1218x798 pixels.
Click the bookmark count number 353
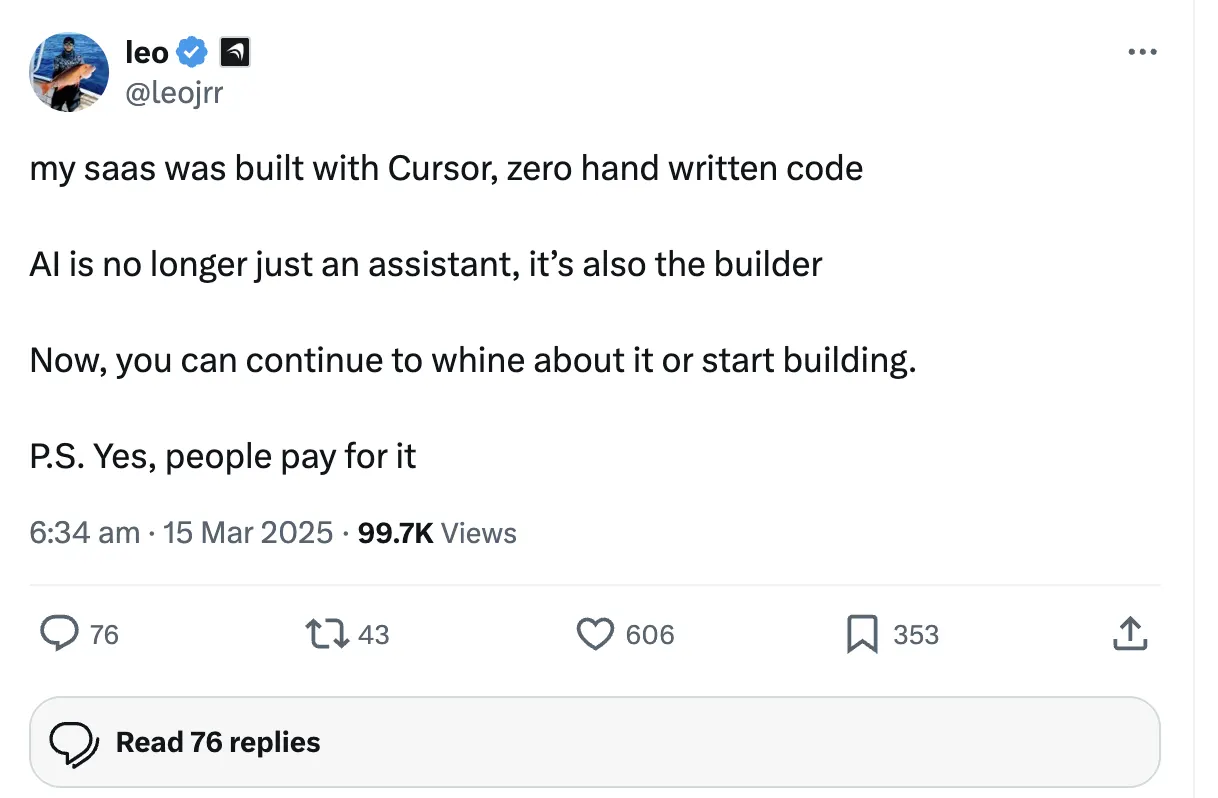(915, 635)
